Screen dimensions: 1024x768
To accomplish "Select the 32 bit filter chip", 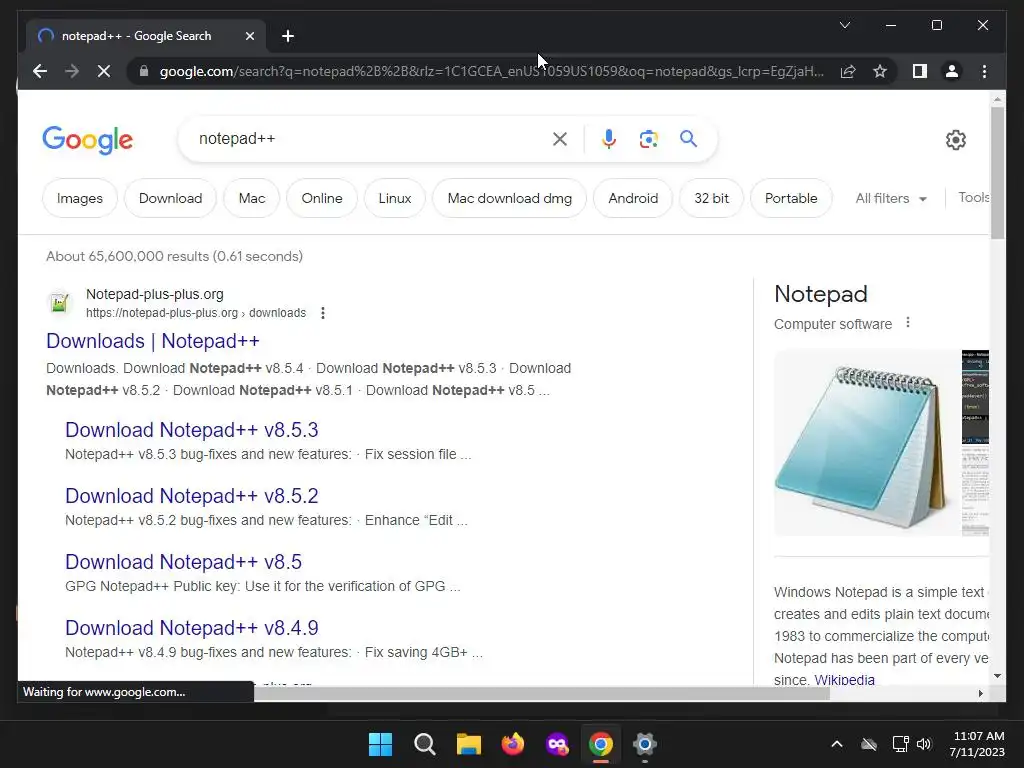I will point(711,198).
